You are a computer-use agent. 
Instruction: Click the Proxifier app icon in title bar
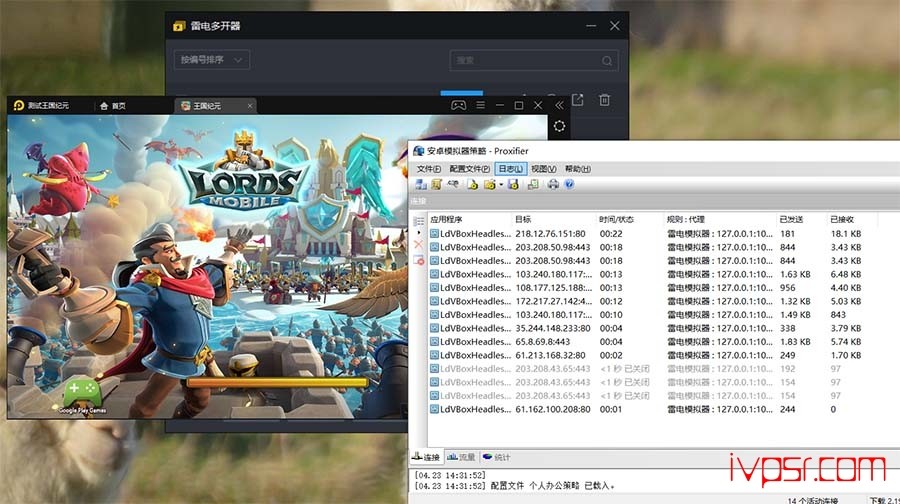tap(418, 151)
